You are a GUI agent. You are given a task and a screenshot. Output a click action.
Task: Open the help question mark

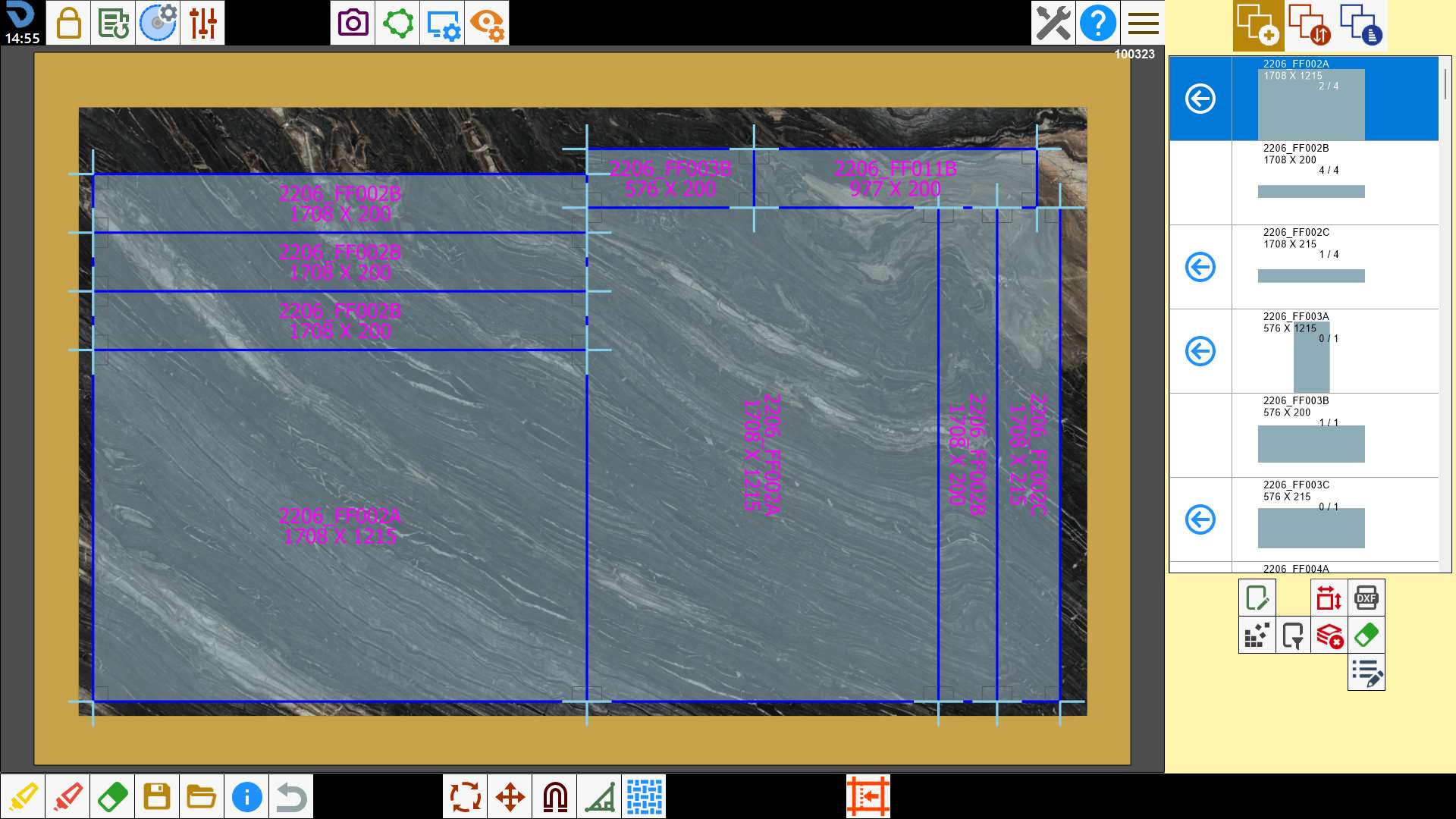tap(1098, 23)
